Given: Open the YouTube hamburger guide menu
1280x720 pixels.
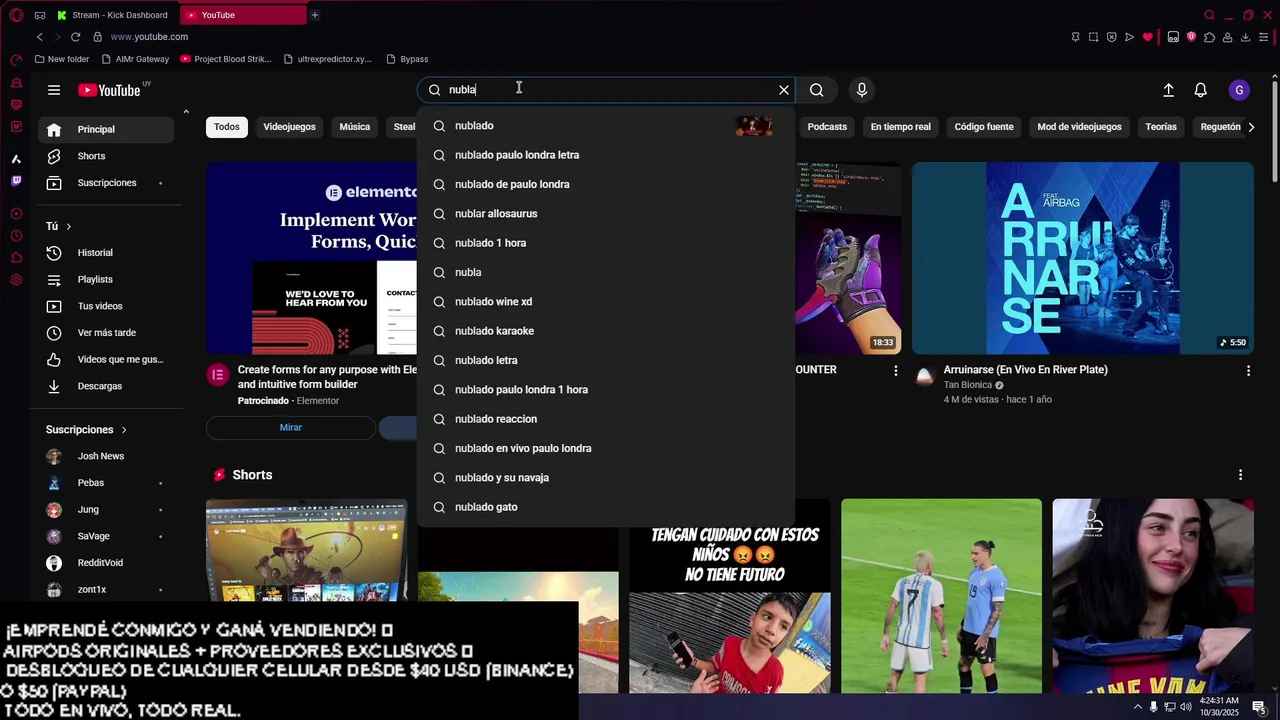Looking at the screenshot, I should click(x=54, y=90).
